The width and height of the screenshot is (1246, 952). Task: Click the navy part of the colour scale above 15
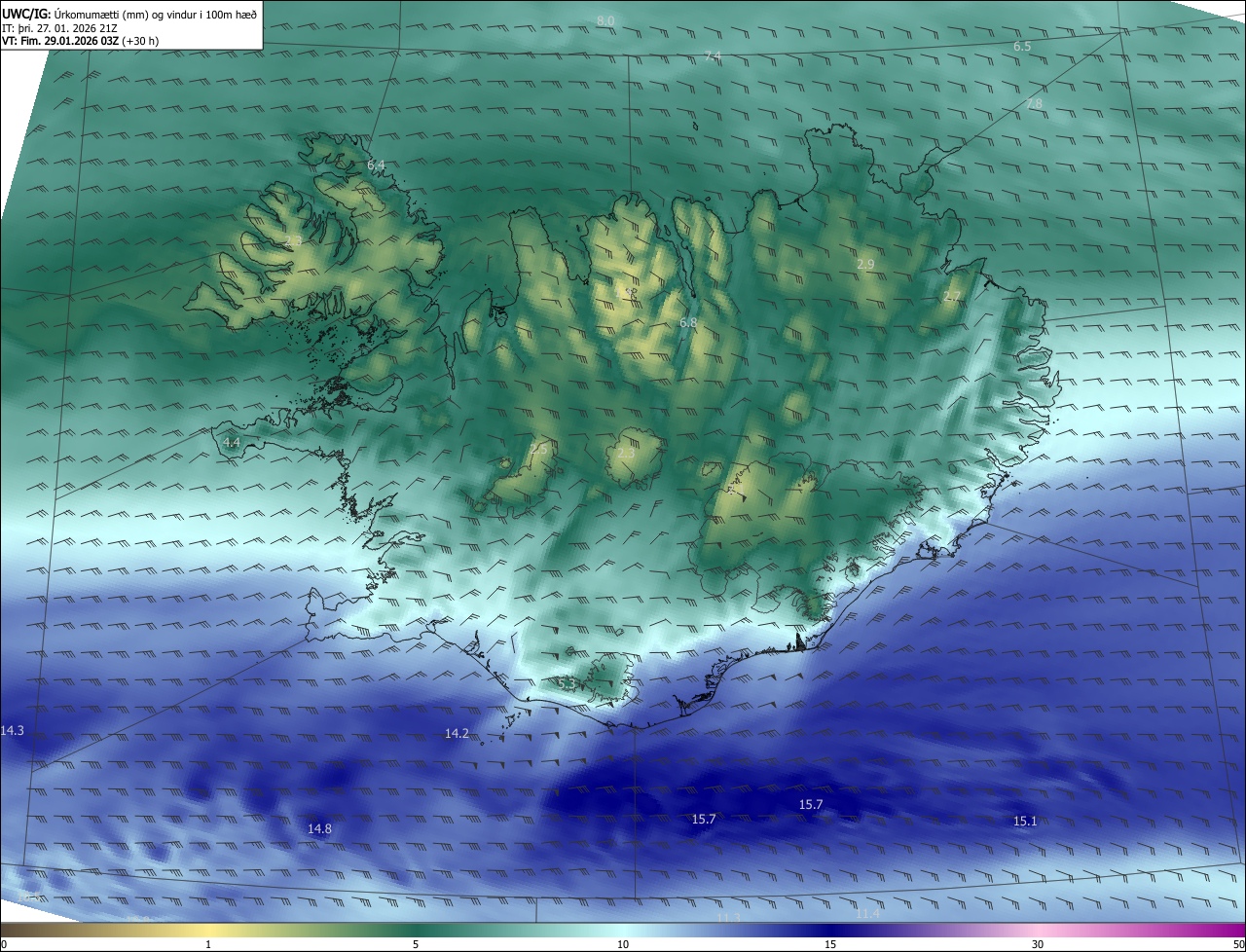(x=830, y=930)
